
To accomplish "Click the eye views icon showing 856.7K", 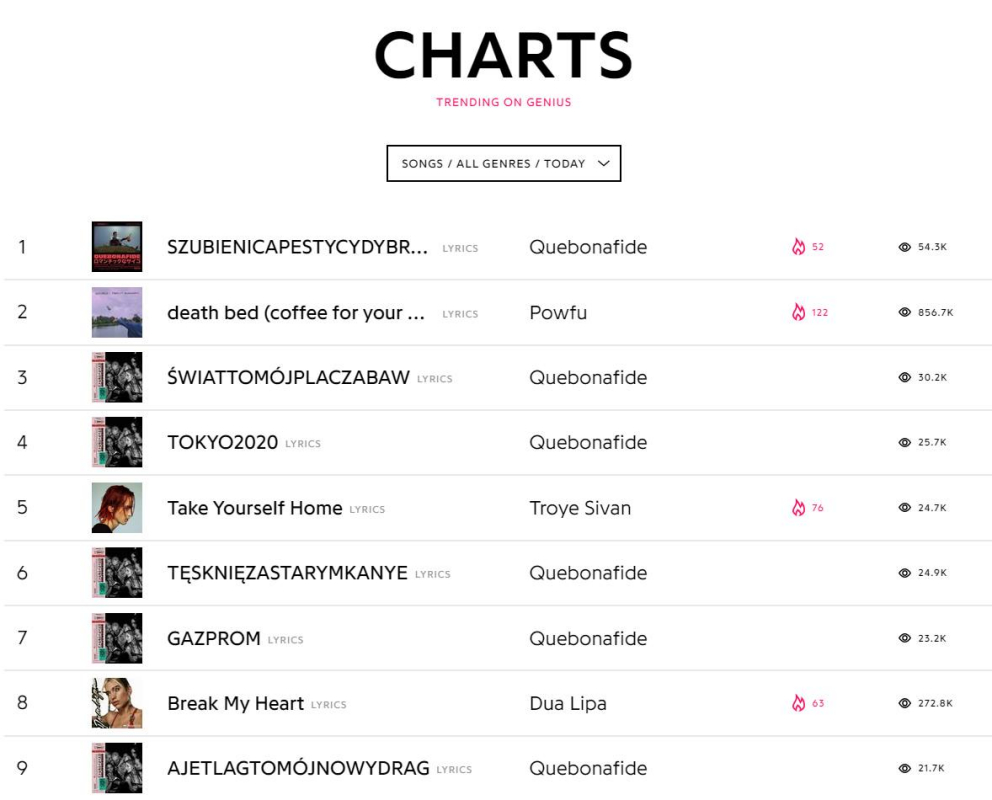I will (905, 313).
